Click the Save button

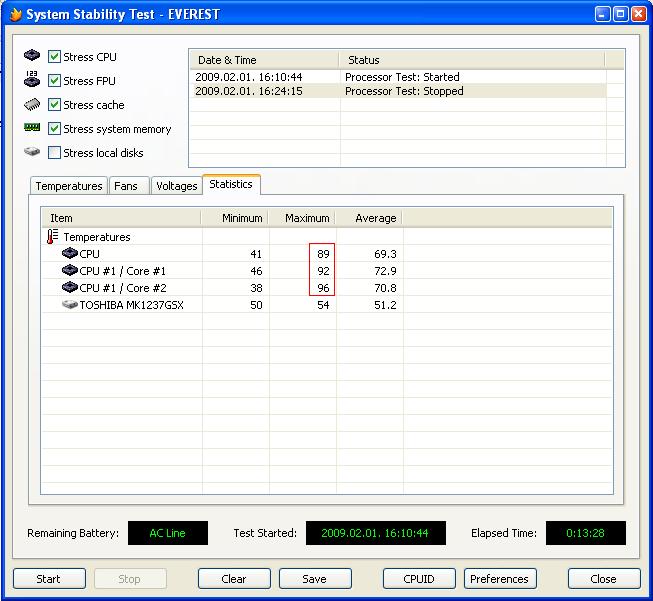click(x=315, y=579)
